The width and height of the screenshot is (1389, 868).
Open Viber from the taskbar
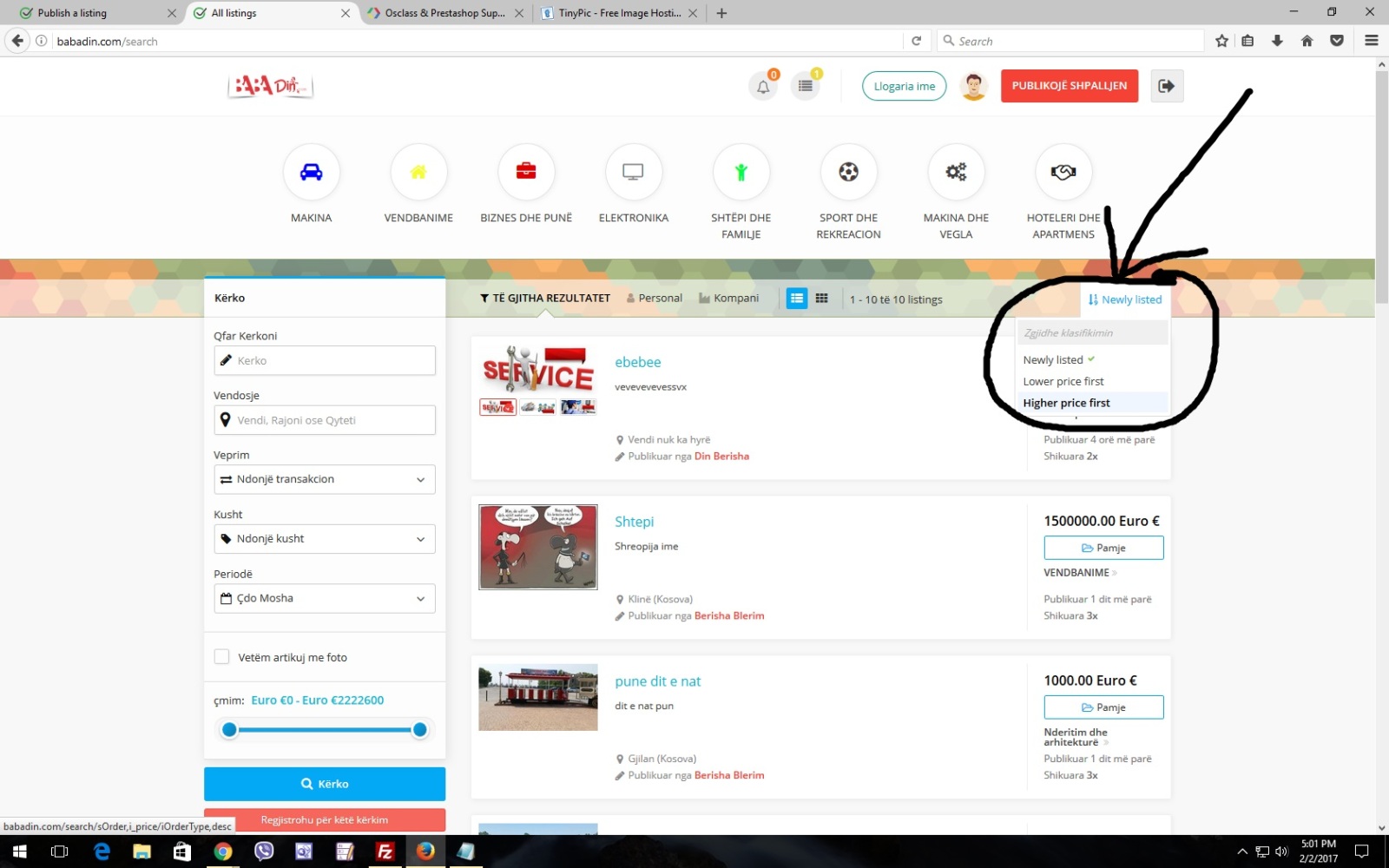[264, 852]
